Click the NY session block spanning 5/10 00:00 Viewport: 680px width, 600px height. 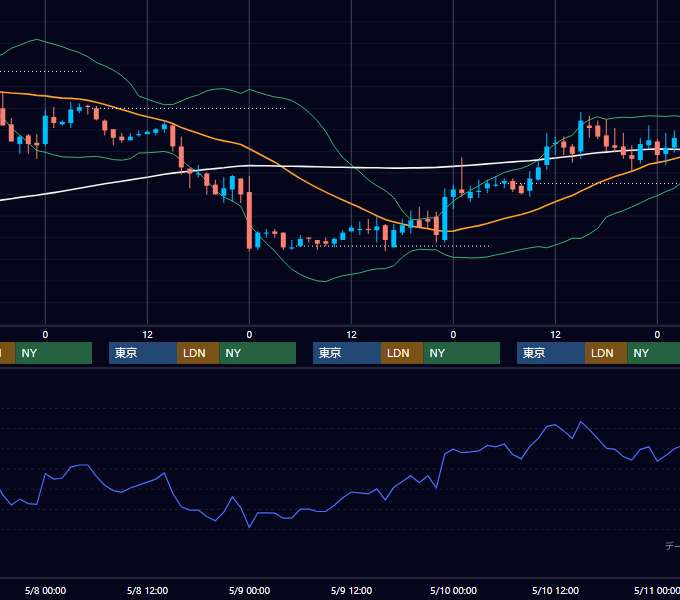461,353
